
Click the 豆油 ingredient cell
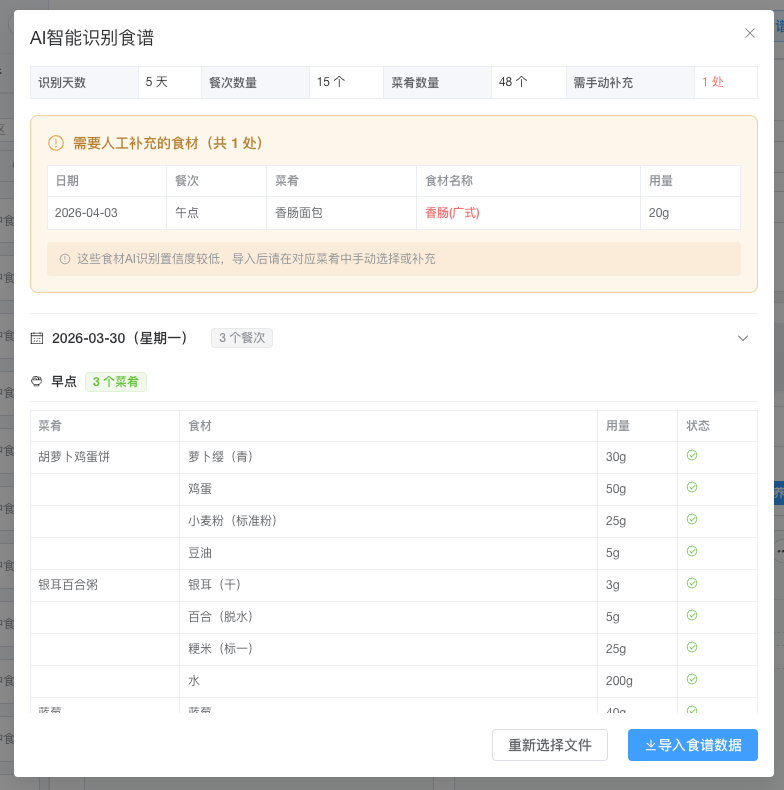388,553
